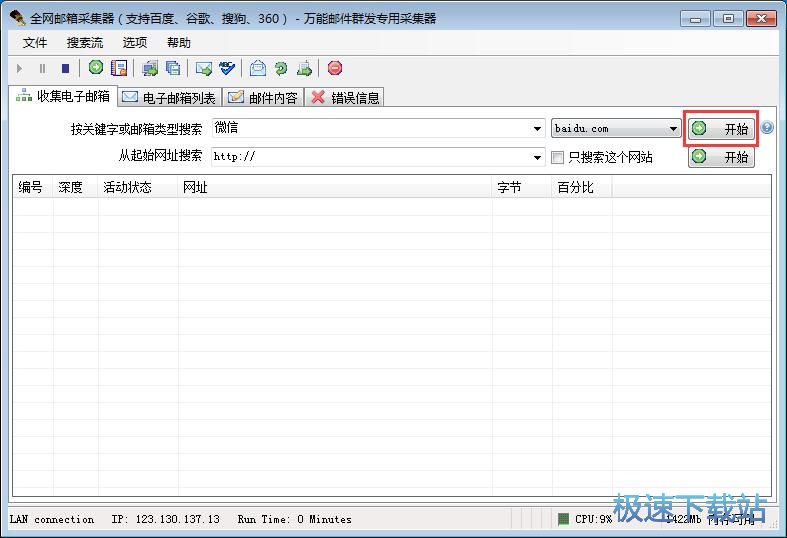787x538 pixels.
Task: Click the 百分比 column header
Action: click(x=582, y=187)
